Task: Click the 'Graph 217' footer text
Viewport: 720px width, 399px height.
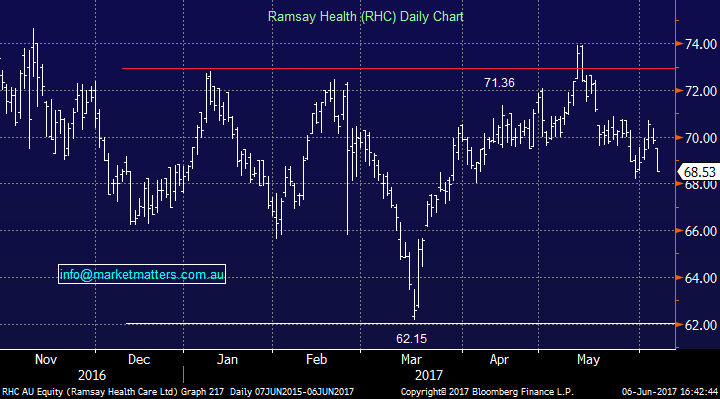Action: [202, 392]
